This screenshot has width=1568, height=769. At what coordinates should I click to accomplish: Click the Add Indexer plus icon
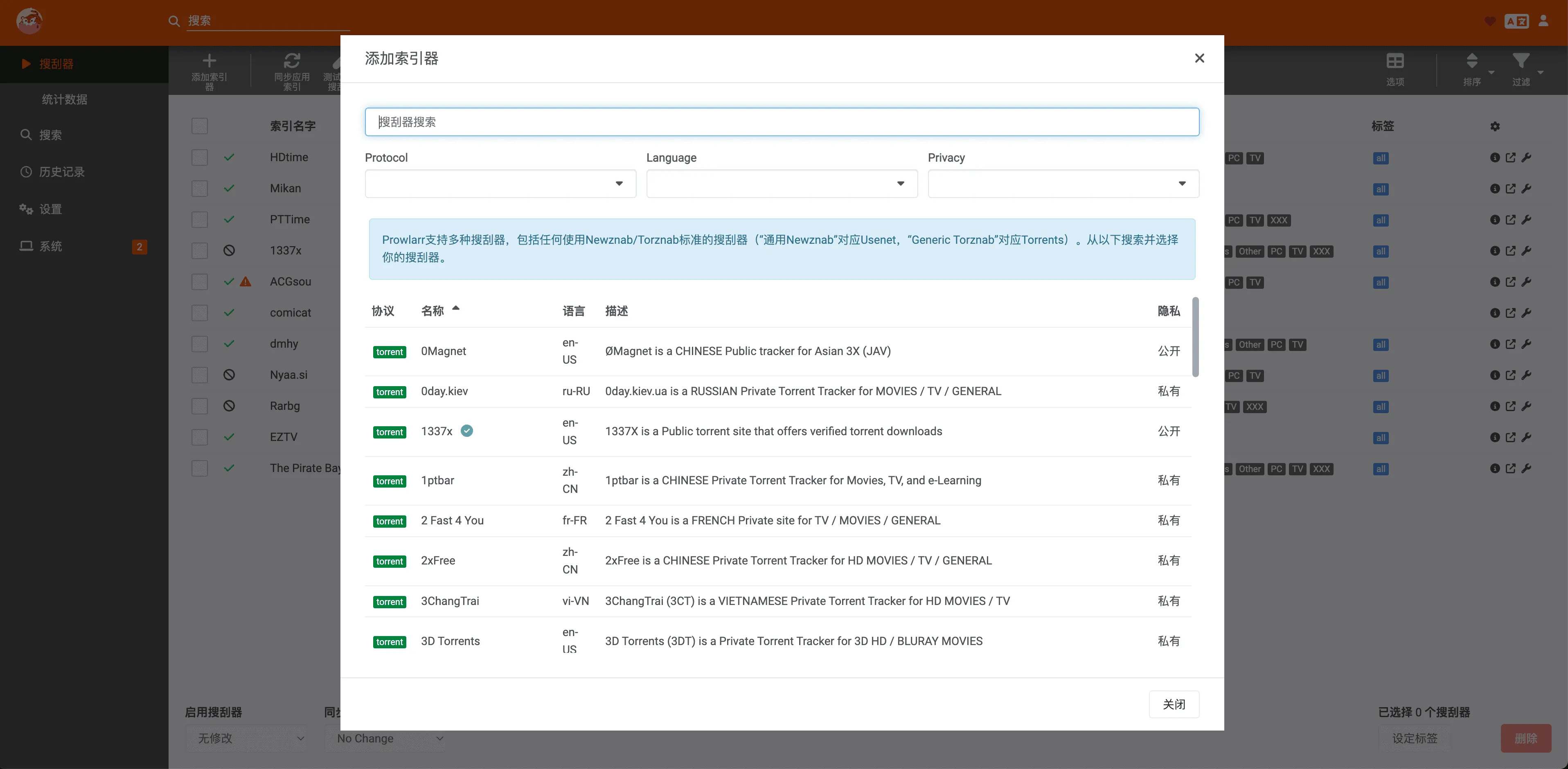(209, 61)
